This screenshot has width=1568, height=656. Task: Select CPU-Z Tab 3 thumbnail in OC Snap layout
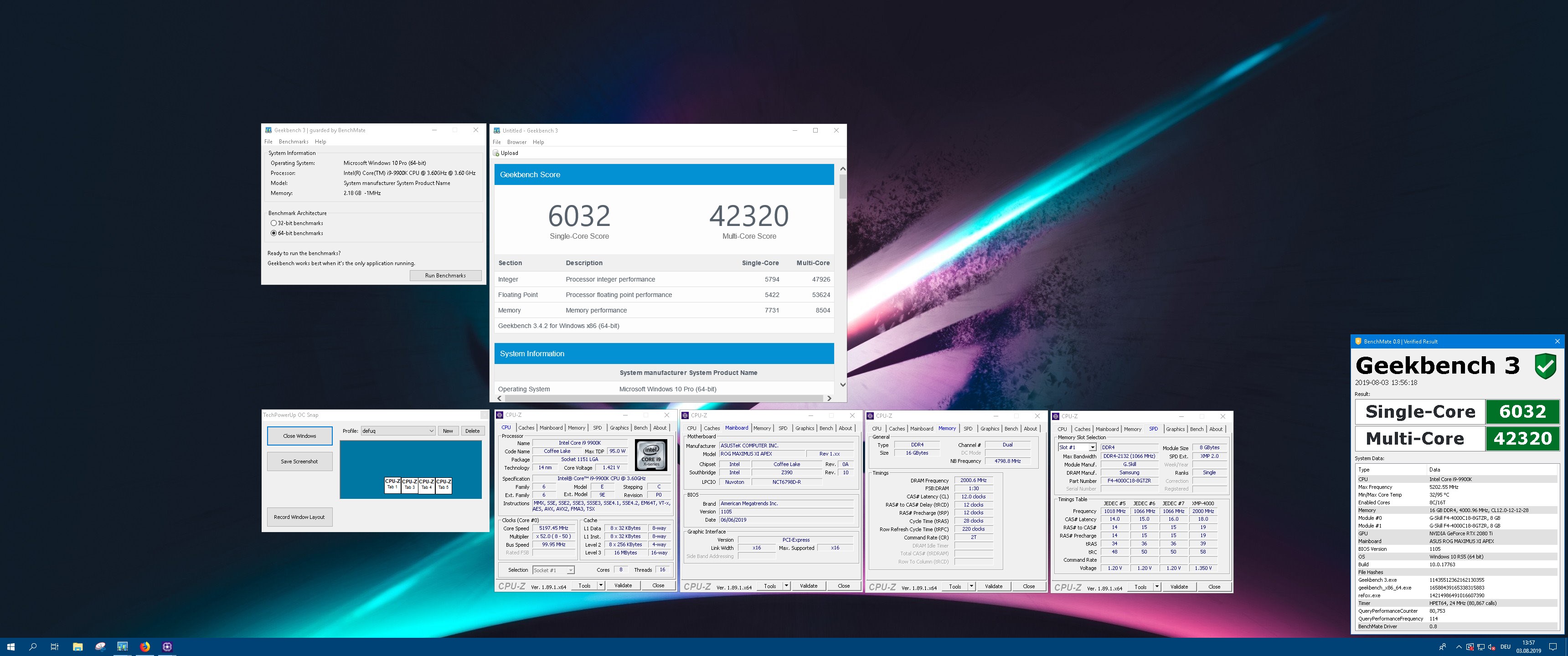pos(410,485)
